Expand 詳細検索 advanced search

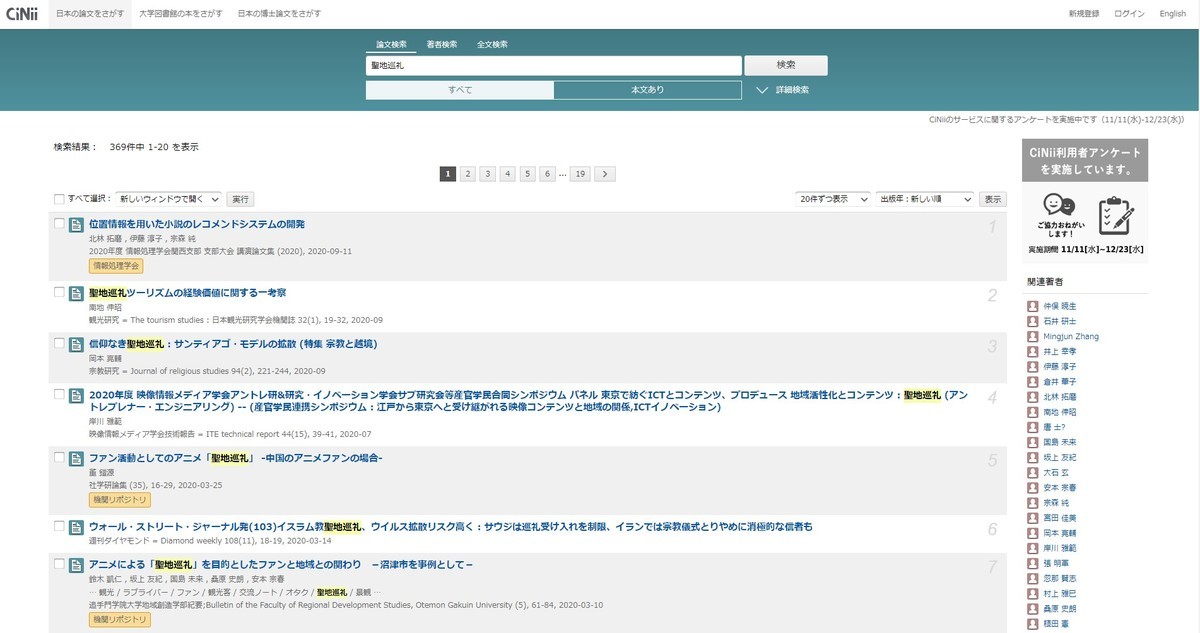(783, 90)
